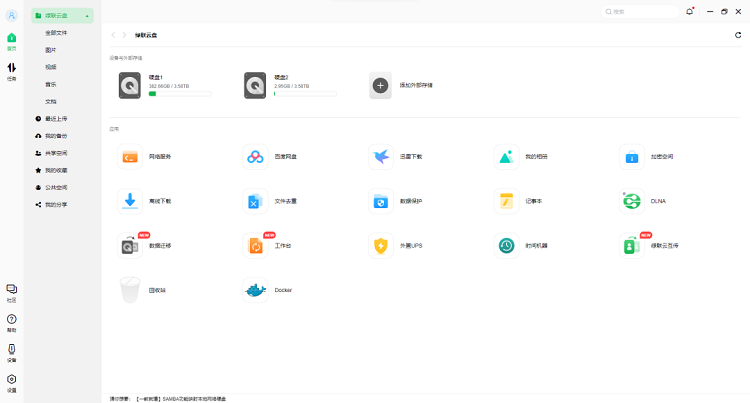The height and width of the screenshot is (403, 750).
Task: Open the Recycle Bin (回收站)
Action: pos(130,290)
